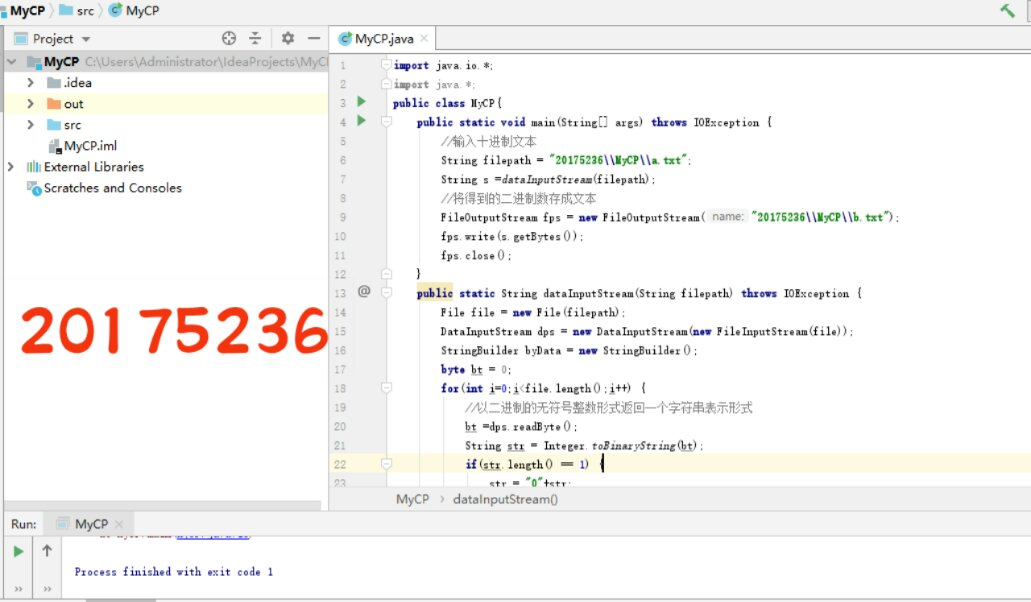This screenshot has width=1031, height=602.
Task: Open Project panel settings gear
Action: click(287, 38)
